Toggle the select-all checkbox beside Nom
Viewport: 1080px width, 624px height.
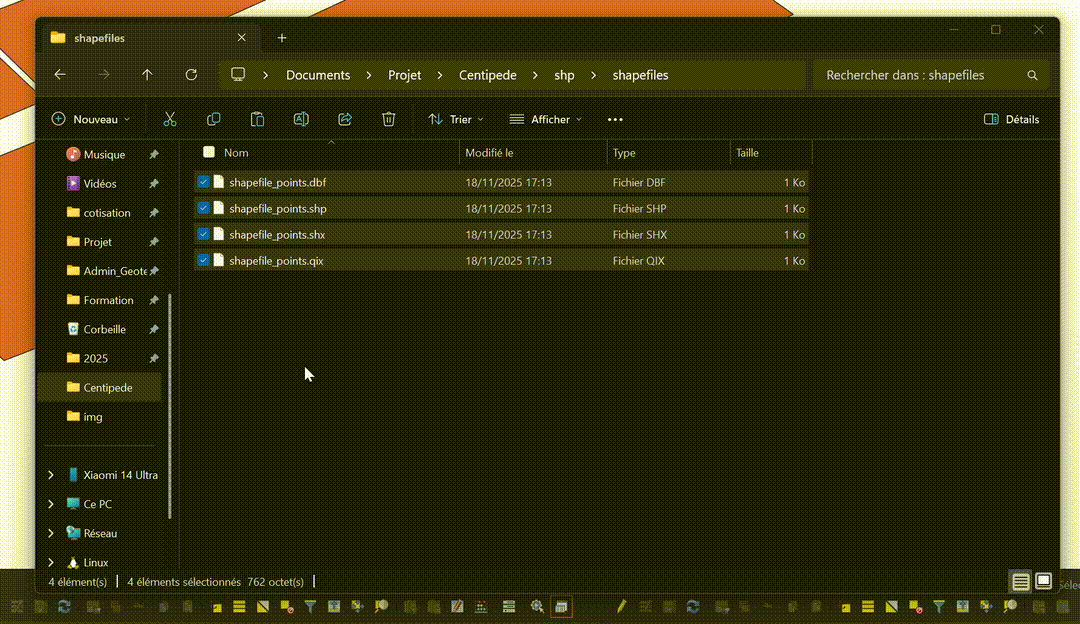tap(209, 153)
